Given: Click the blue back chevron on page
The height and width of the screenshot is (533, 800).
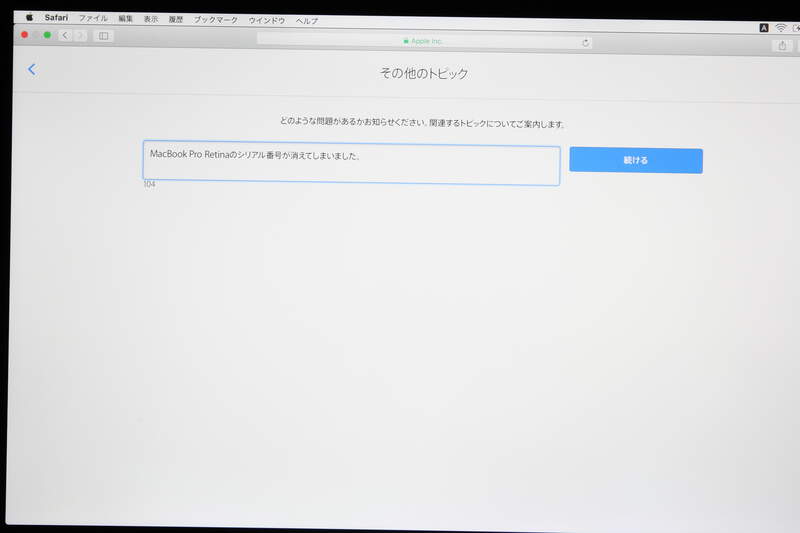Looking at the screenshot, I should (x=32, y=69).
